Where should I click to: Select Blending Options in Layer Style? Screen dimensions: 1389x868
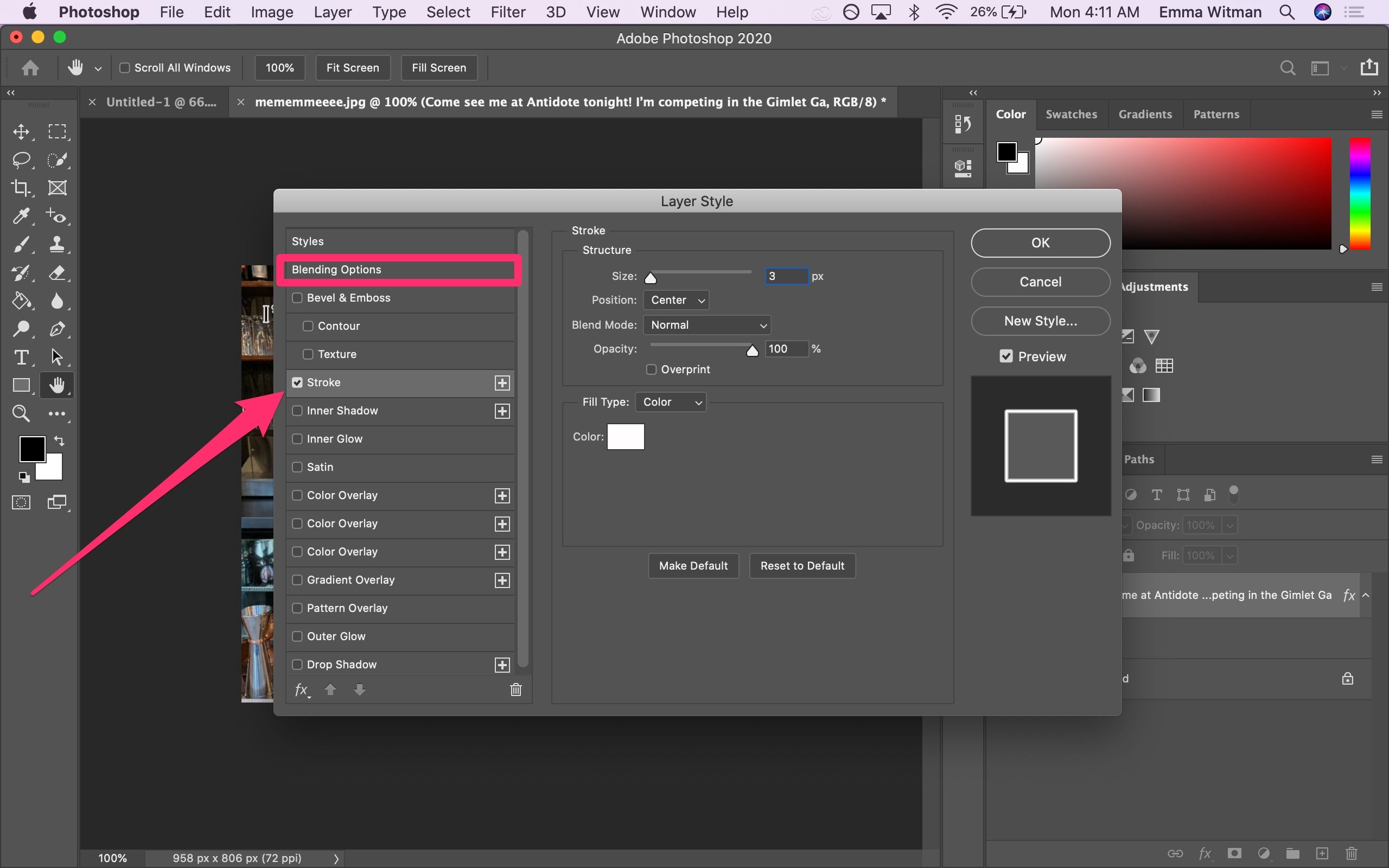[x=399, y=270]
